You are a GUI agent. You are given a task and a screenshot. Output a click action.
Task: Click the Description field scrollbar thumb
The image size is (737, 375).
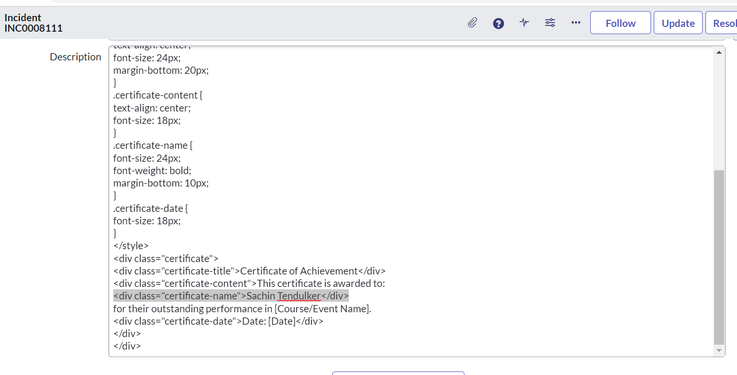pos(719,258)
